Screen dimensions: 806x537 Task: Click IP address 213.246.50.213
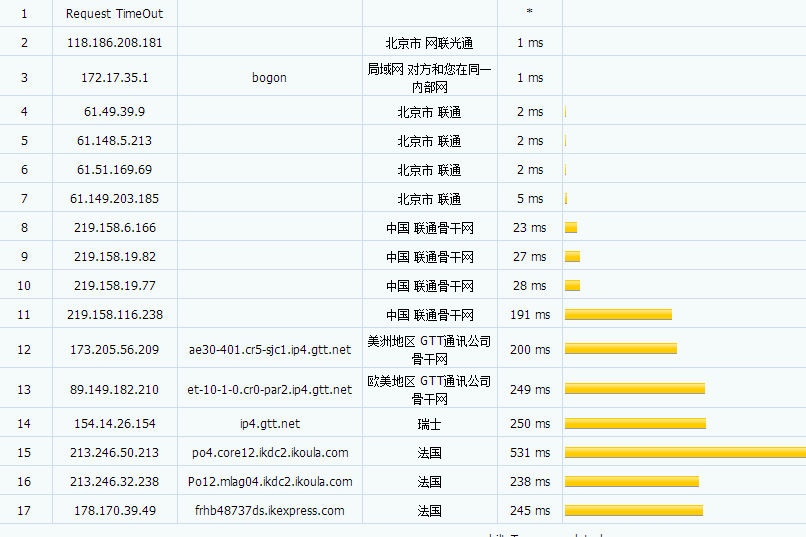point(114,453)
